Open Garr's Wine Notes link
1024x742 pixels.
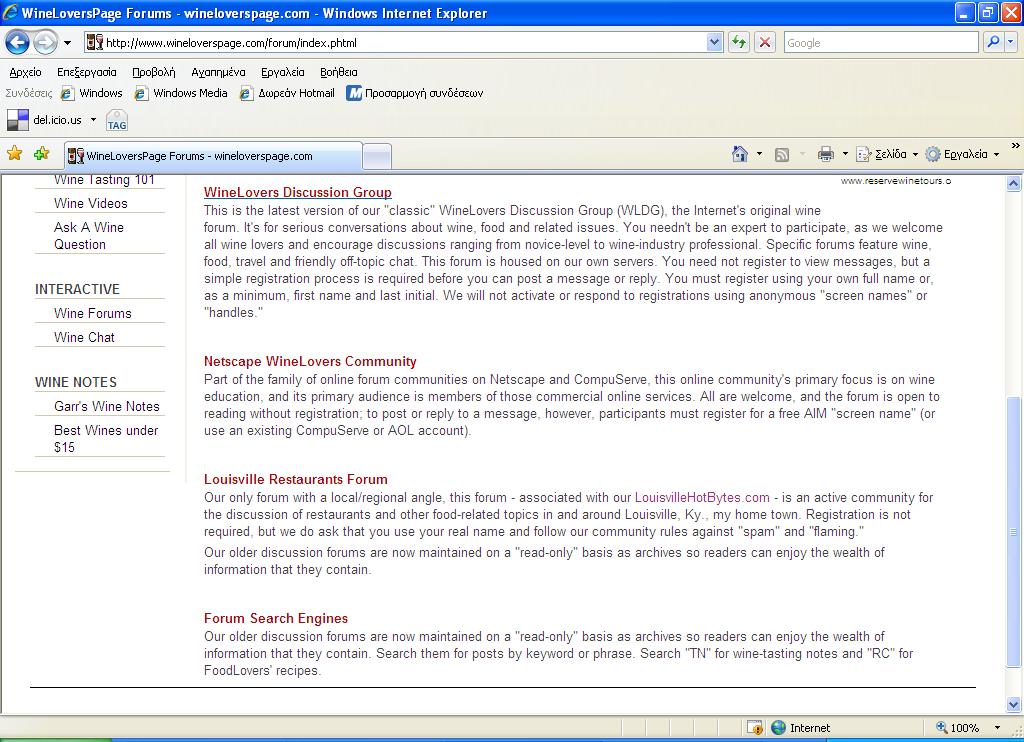tap(106, 406)
